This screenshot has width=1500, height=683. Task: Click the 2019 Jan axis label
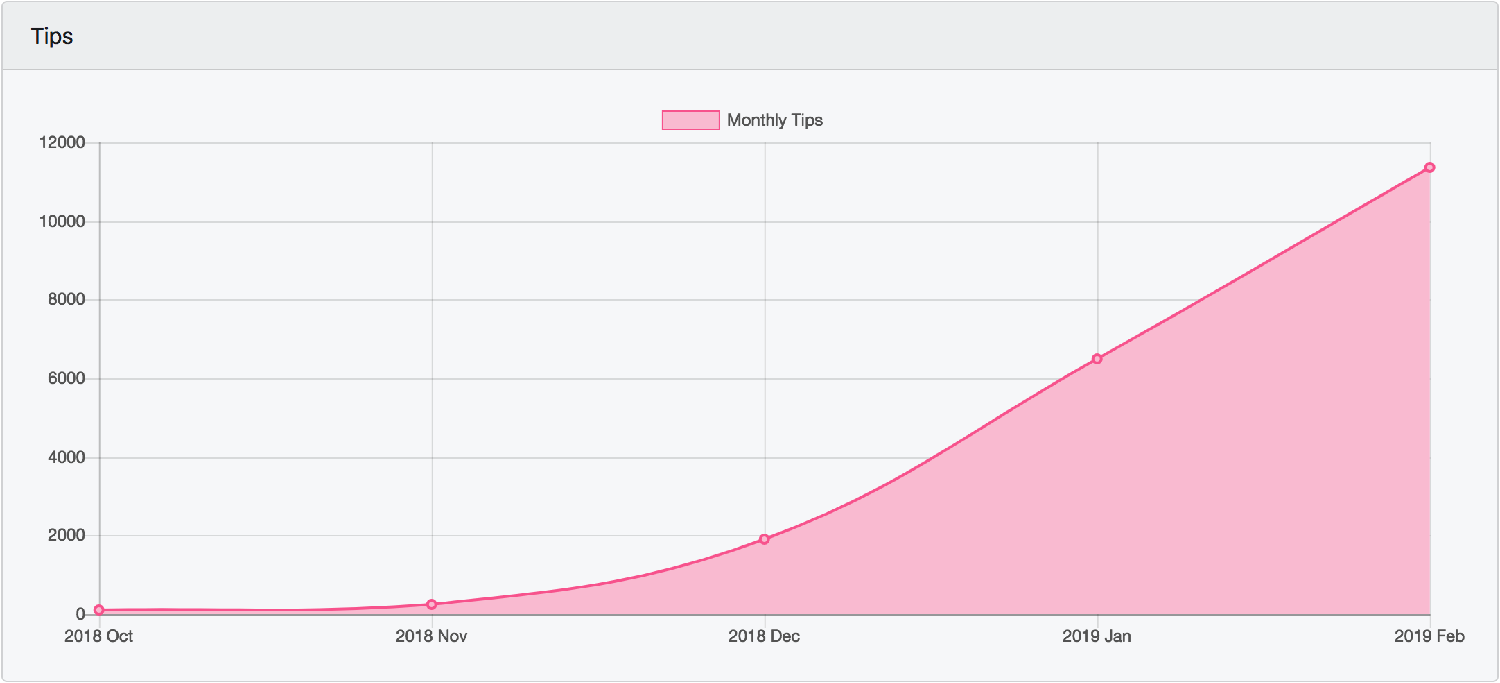click(1096, 635)
